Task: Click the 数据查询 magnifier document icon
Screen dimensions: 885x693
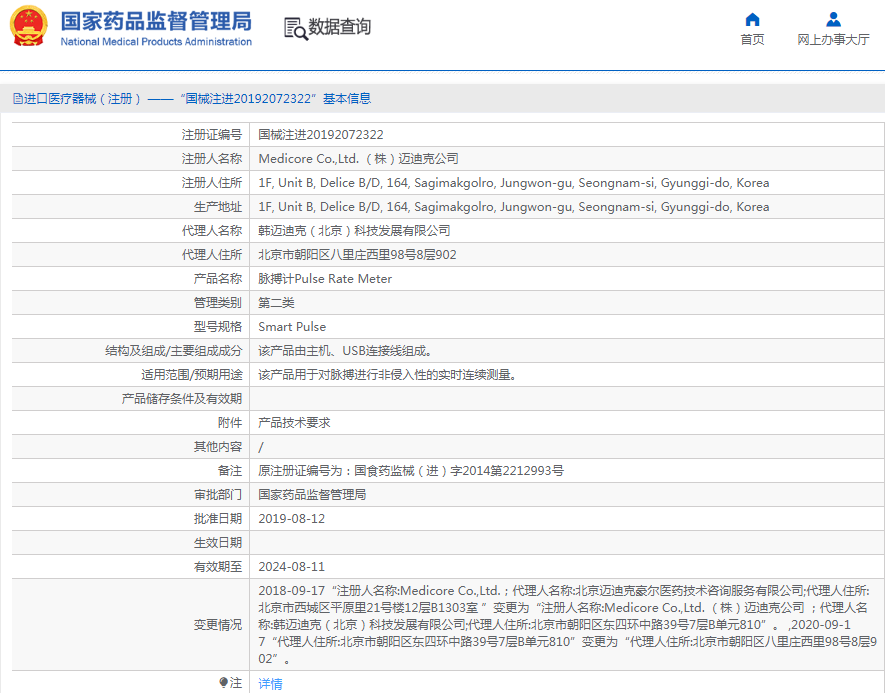Action: (295, 28)
